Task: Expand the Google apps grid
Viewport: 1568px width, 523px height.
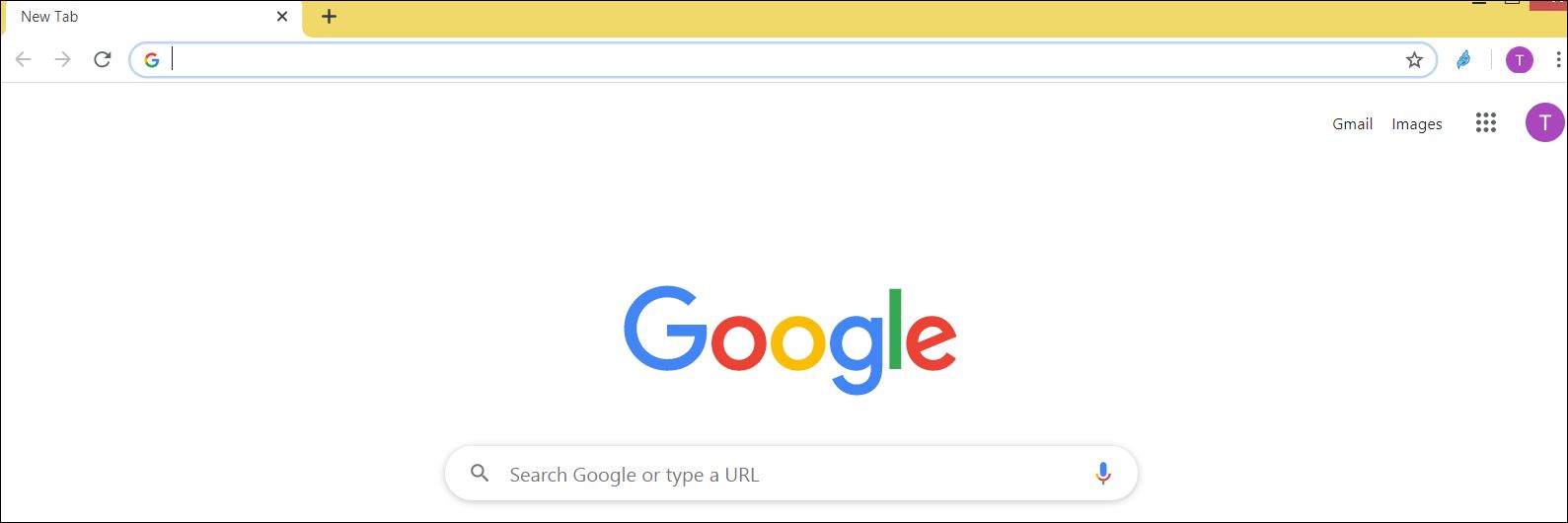Action: point(1486,123)
